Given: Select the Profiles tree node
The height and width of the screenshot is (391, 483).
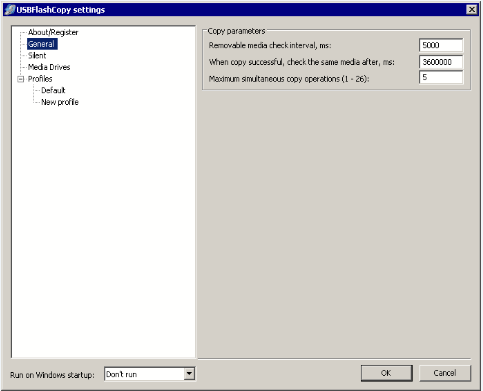Looking at the screenshot, I should 40,79.
